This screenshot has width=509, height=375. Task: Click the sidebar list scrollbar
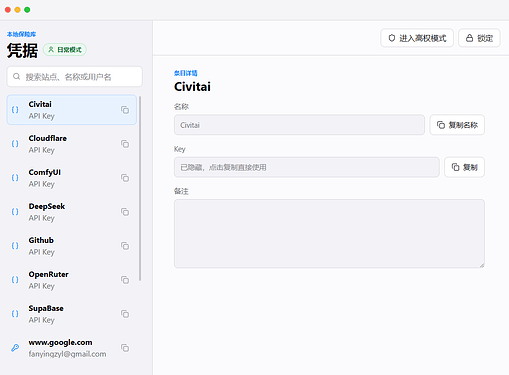point(140,188)
